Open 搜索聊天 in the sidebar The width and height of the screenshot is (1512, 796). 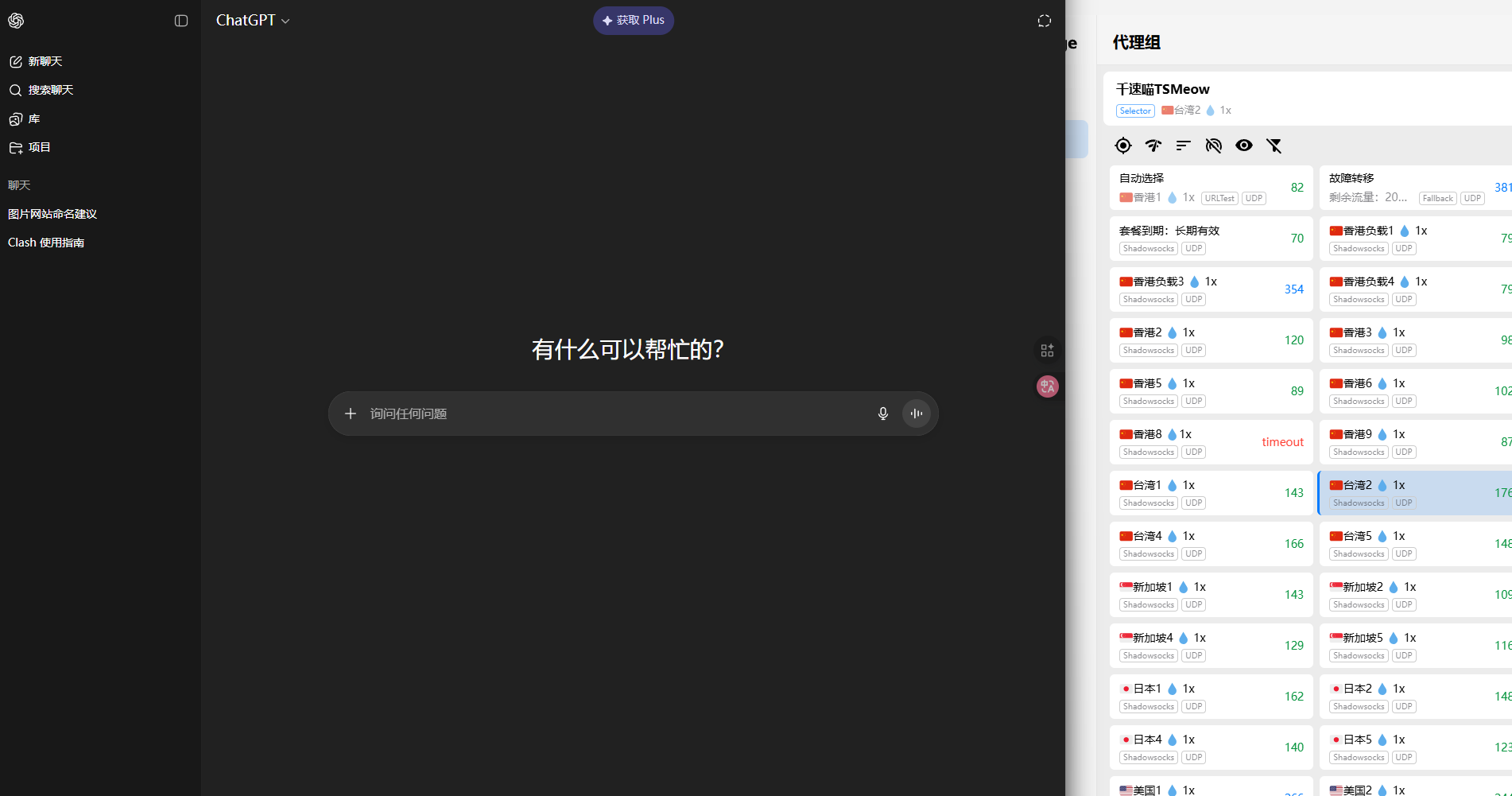51,90
